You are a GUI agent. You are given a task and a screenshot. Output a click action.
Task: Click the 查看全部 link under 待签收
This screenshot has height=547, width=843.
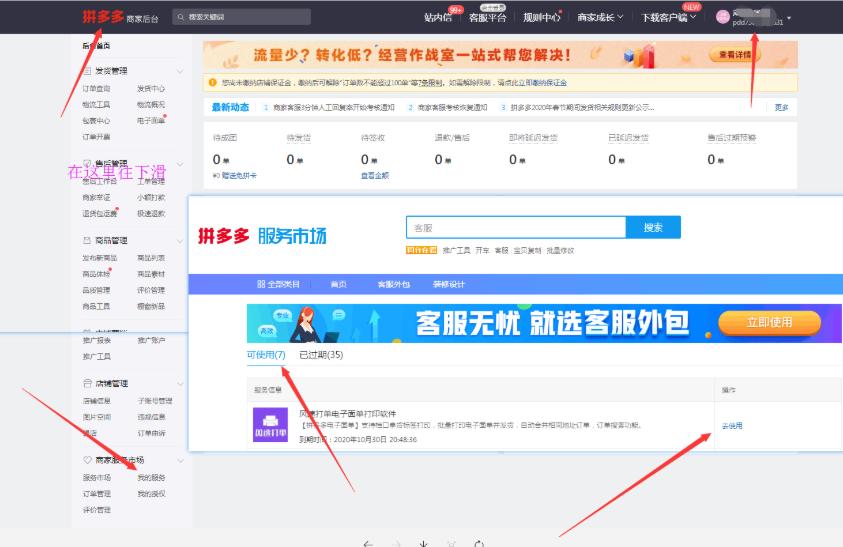(x=375, y=175)
